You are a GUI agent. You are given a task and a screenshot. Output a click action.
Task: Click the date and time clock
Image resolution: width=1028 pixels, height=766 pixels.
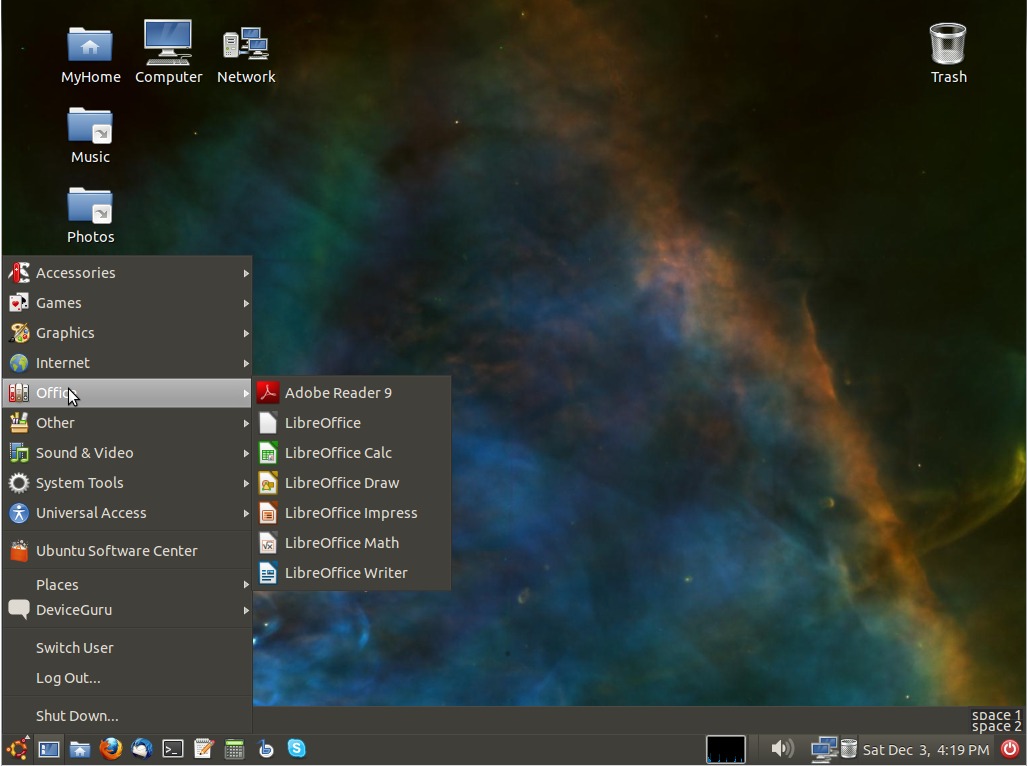926,749
